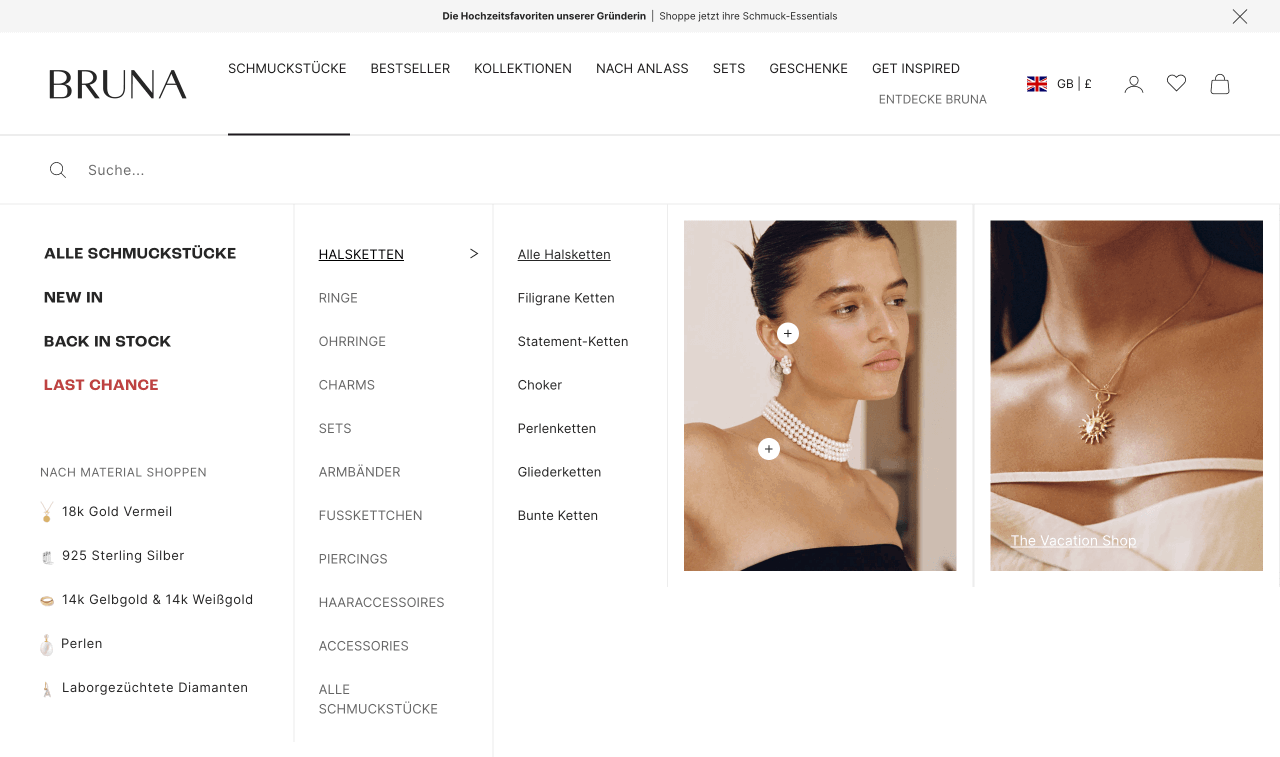
Task: Select the 18k Gold Vermeil material icon
Action: (47, 512)
